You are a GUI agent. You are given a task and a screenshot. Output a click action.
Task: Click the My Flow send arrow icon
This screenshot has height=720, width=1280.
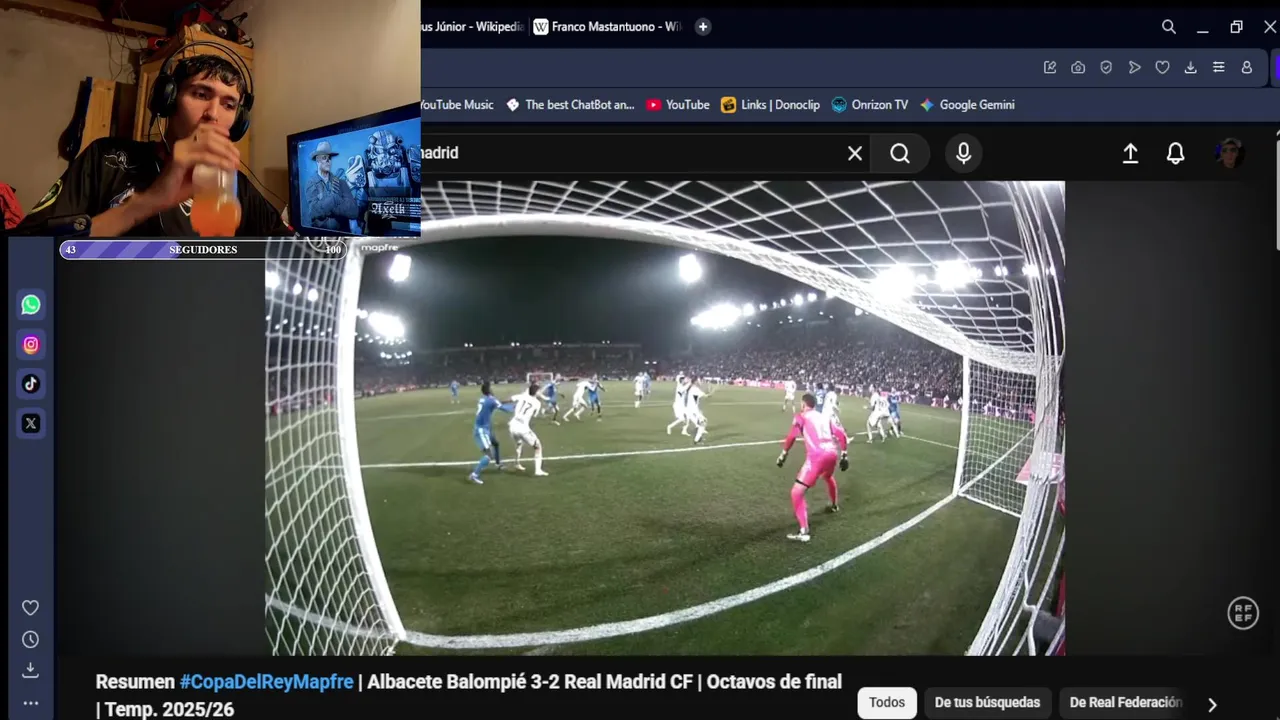pos(1134,67)
